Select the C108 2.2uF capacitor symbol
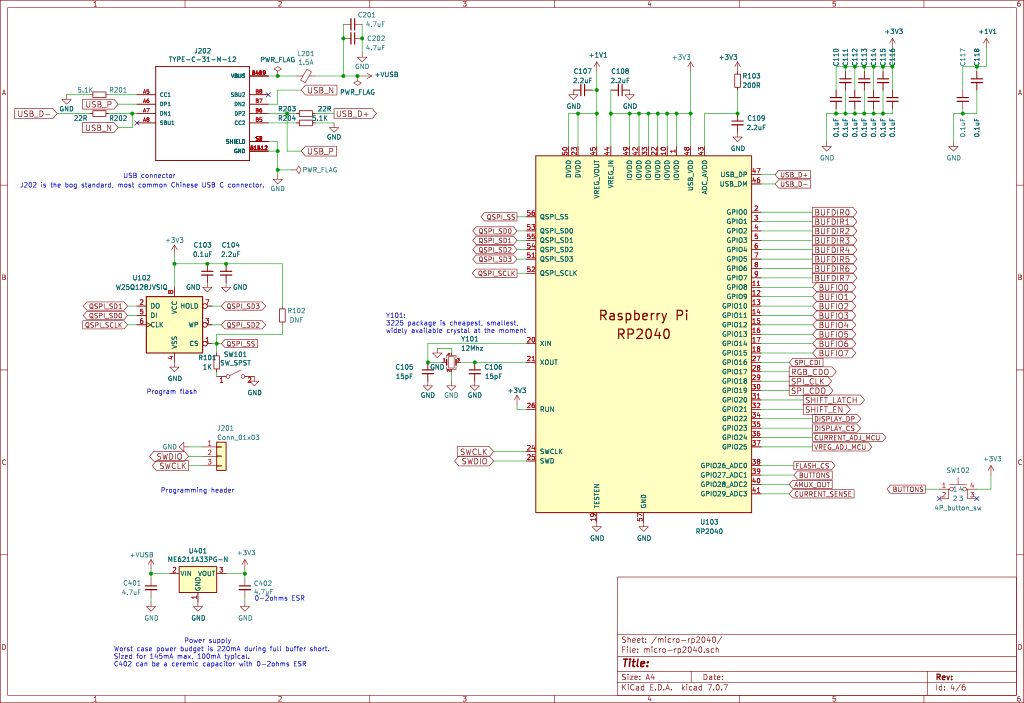1024x703 pixels. tap(620, 92)
